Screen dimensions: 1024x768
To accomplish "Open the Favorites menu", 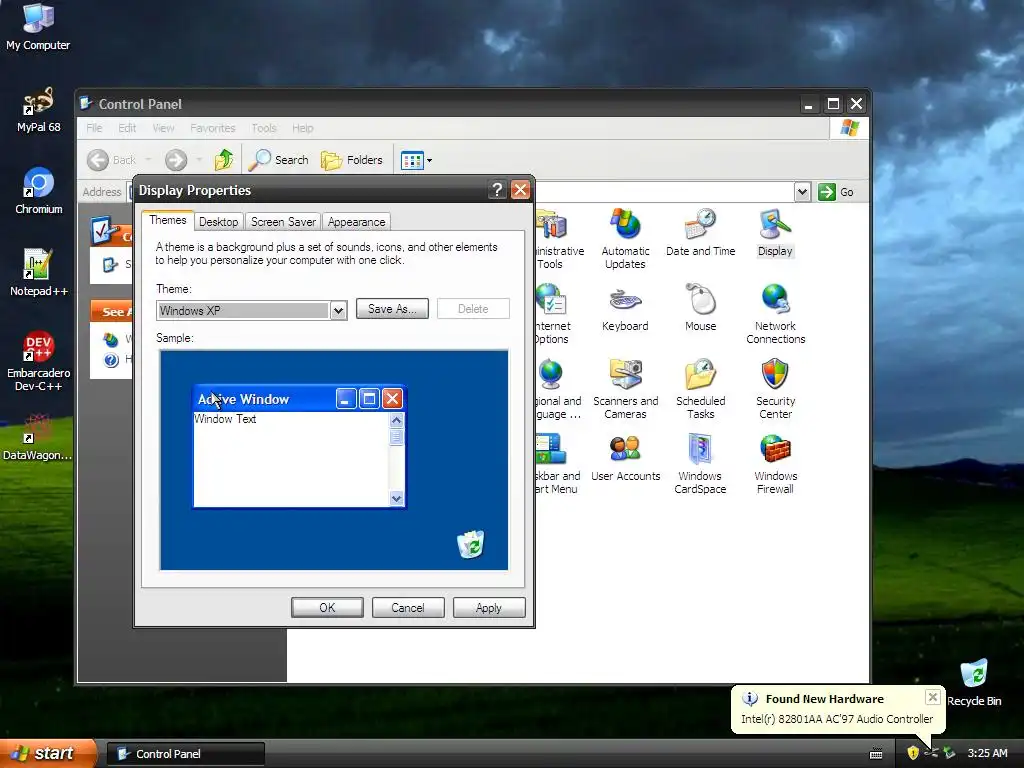I will point(212,128).
